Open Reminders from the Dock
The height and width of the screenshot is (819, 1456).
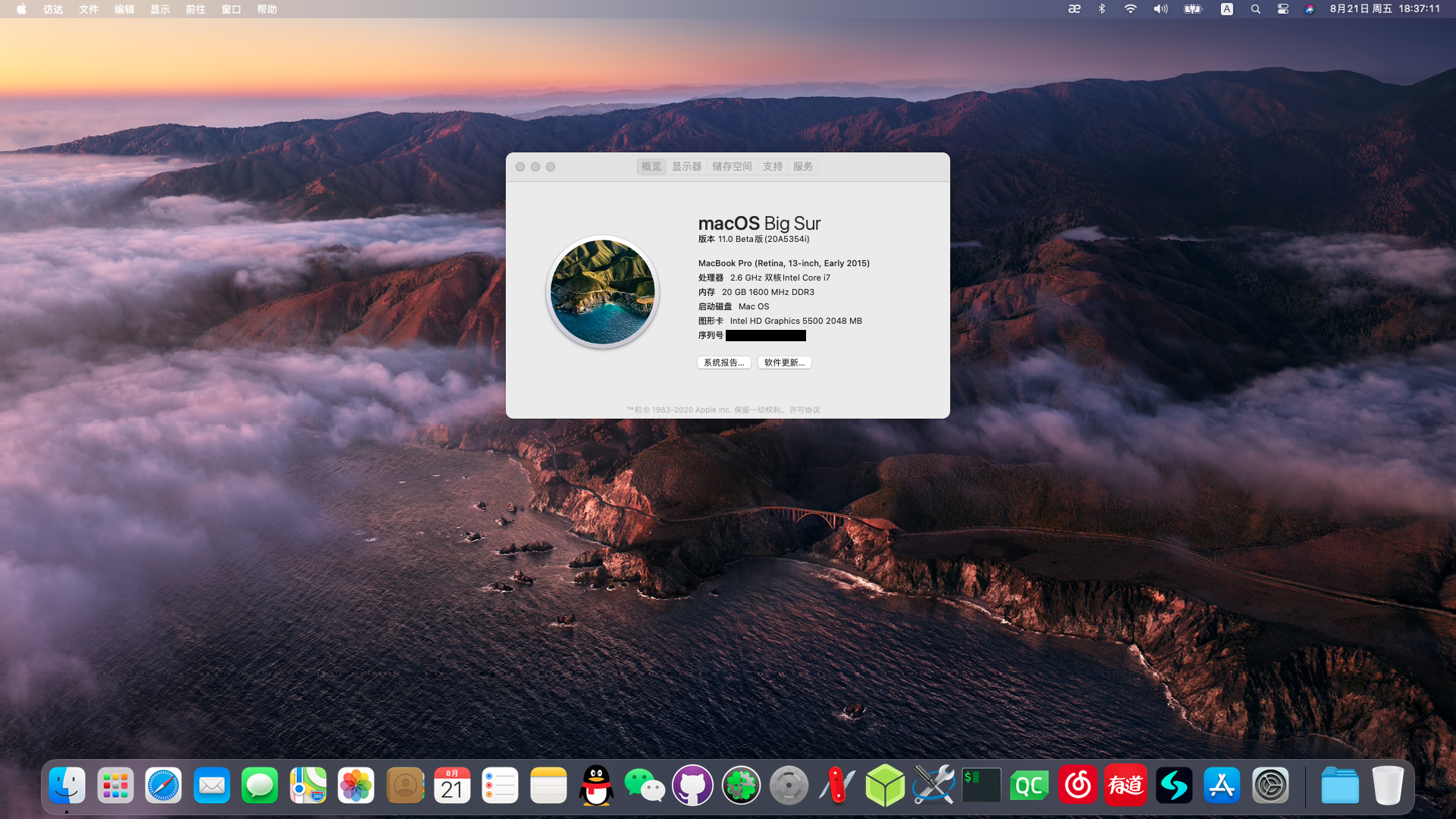500,786
